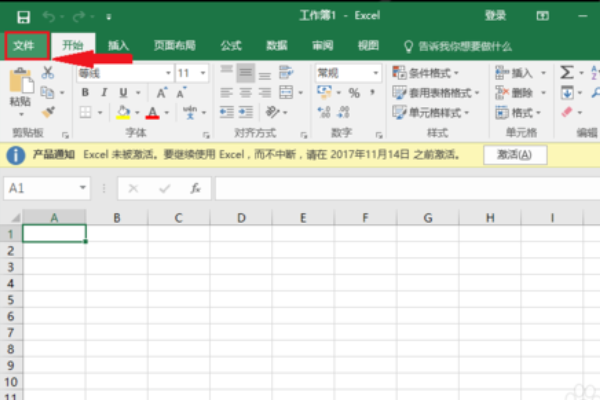Screen dimensions: 600x400
Task: Click the Redo arrow in the quick access toolbar
Action: pyautogui.click(x=79, y=16)
